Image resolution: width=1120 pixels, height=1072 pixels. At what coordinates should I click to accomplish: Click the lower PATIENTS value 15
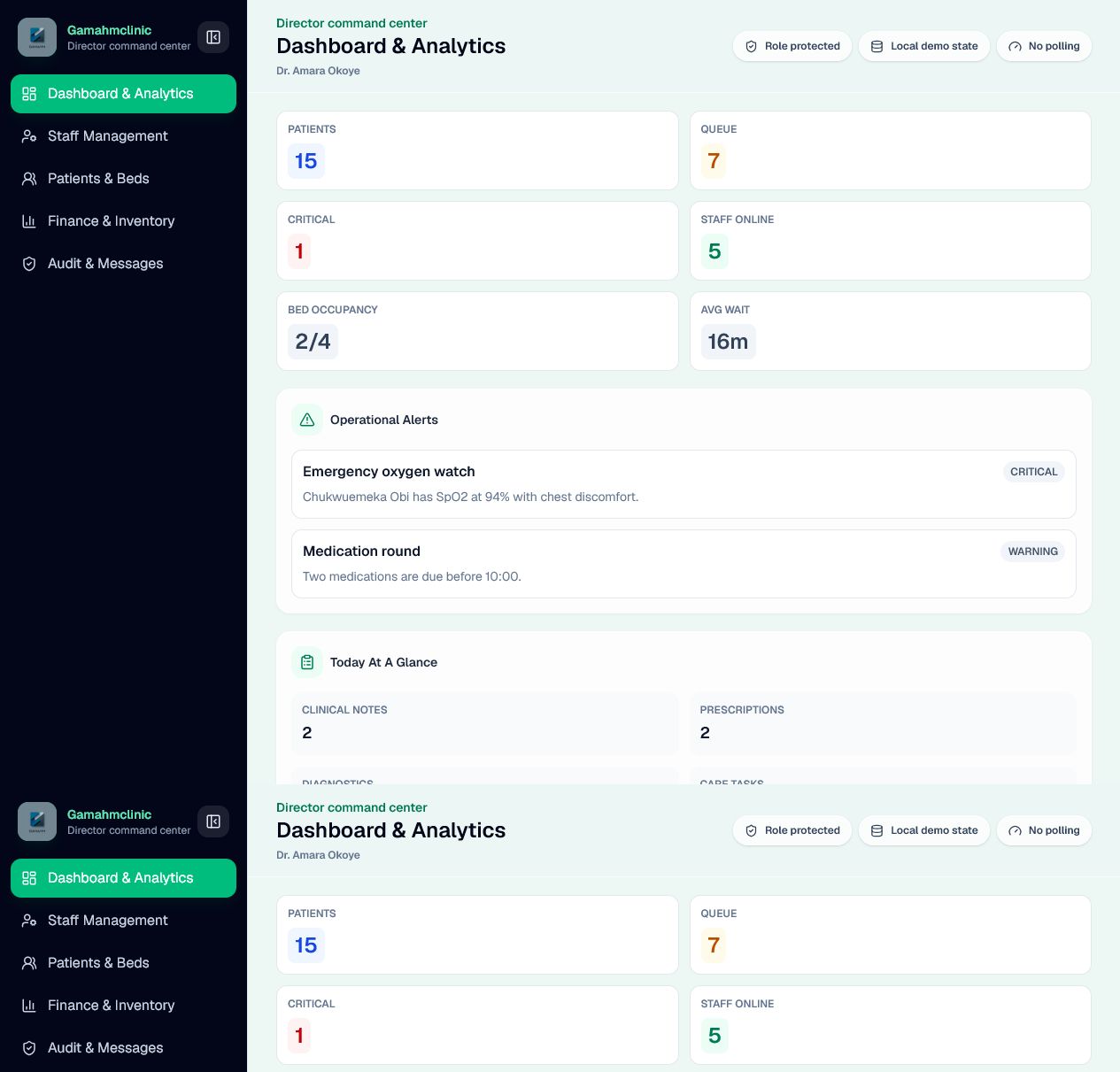click(306, 945)
